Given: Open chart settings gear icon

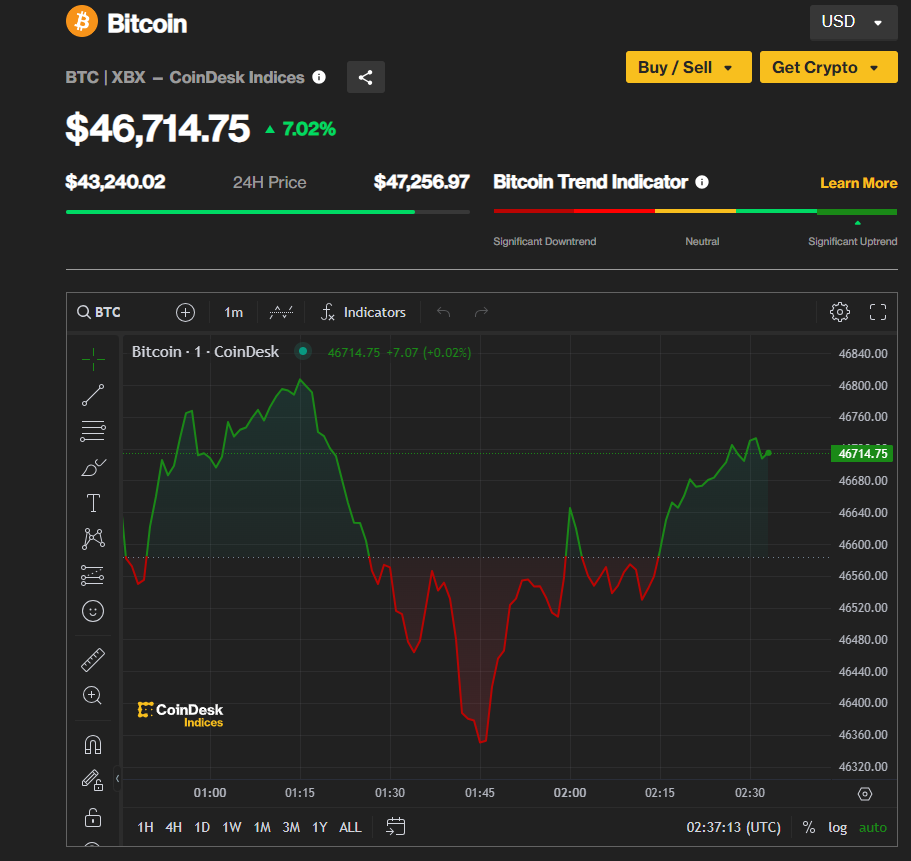Looking at the screenshot, I should [840, 312].
